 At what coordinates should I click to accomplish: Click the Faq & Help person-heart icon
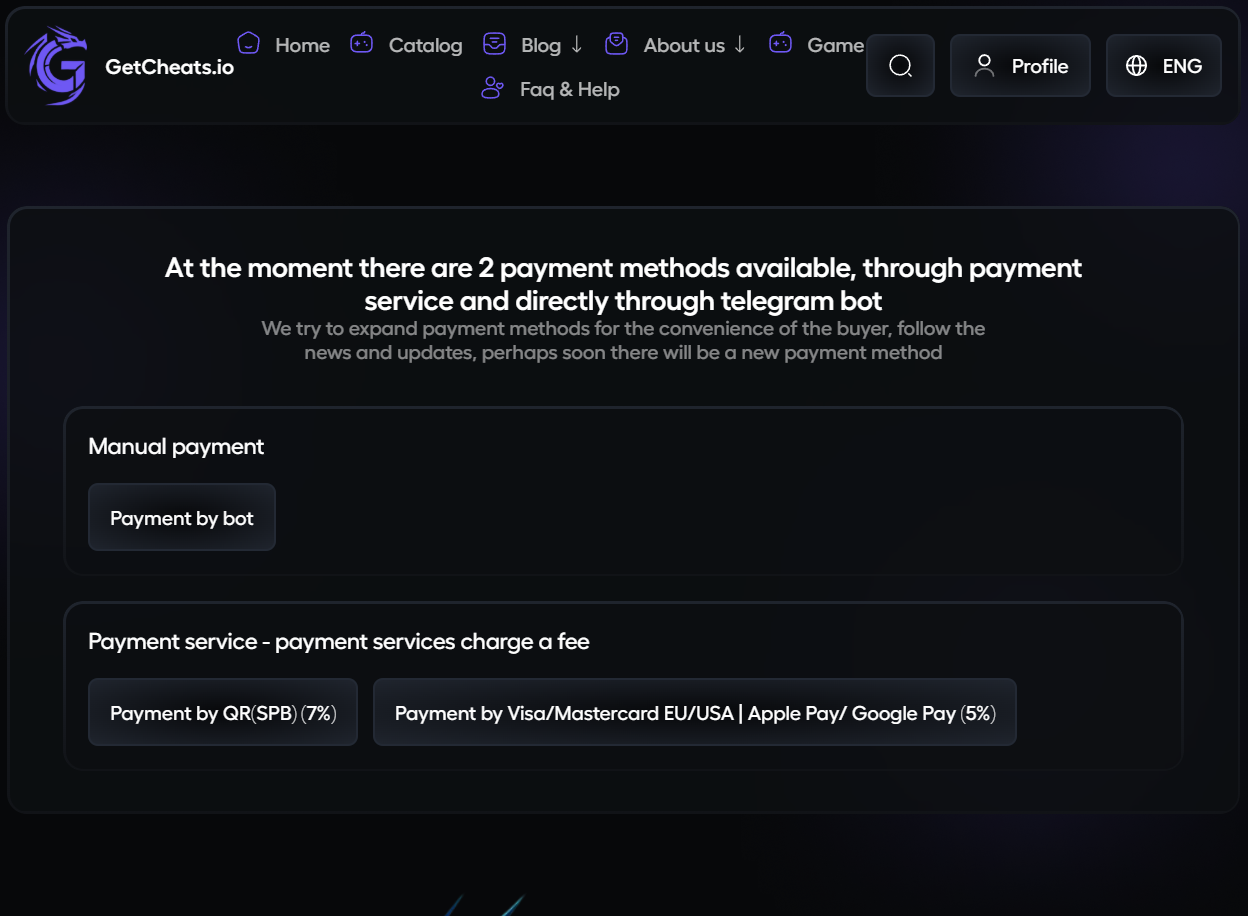click(492, 88)
